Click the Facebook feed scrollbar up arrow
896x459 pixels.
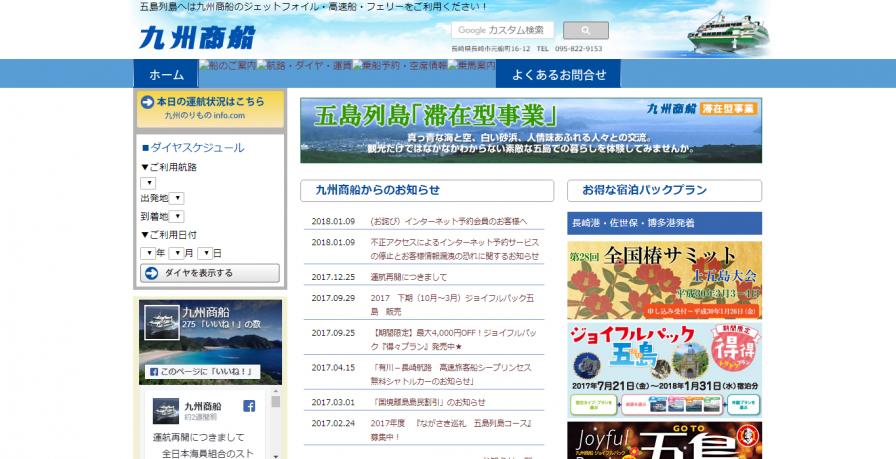[x=275, y=392]
